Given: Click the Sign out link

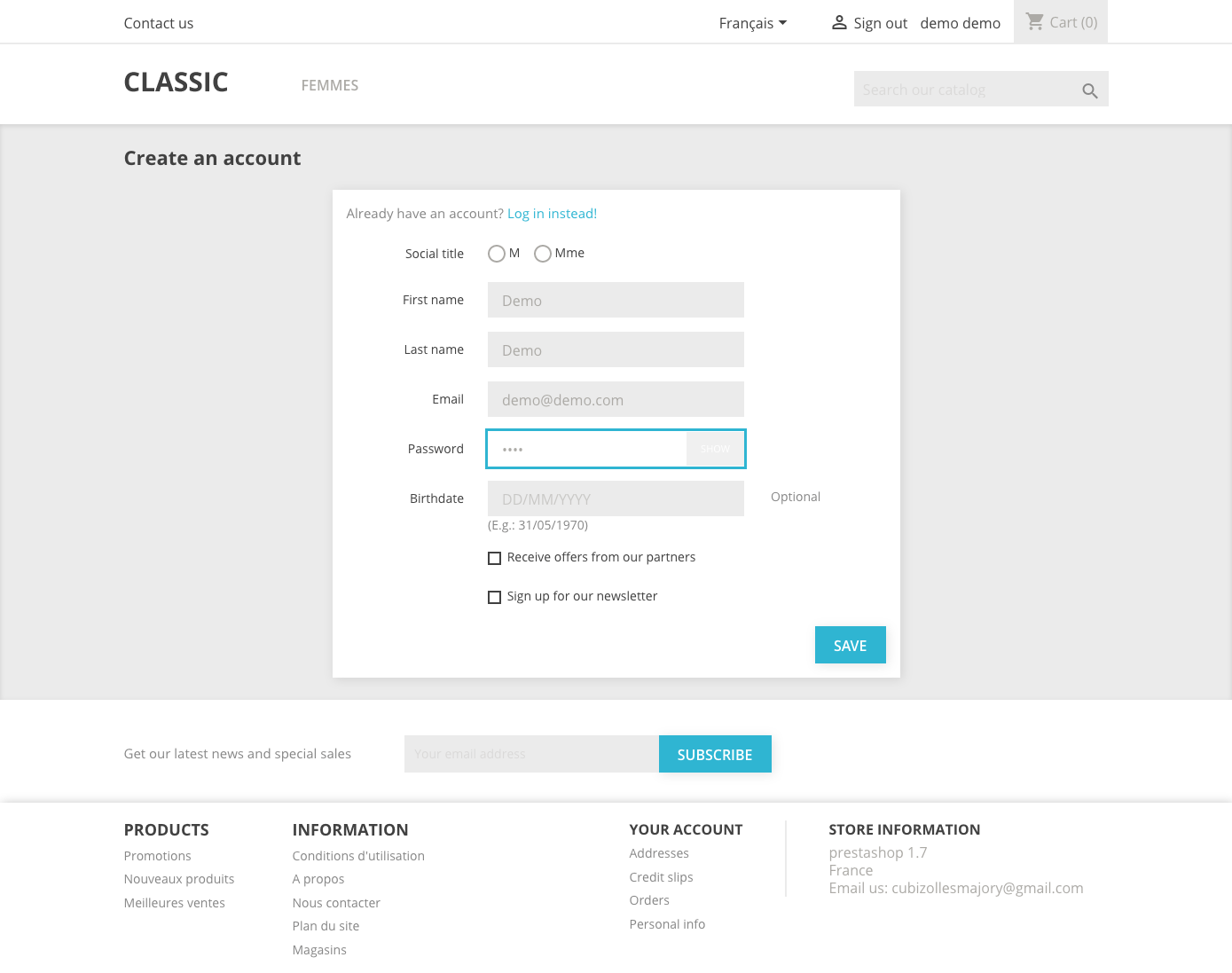Looking at the screenshot, I should pos(880,23).
